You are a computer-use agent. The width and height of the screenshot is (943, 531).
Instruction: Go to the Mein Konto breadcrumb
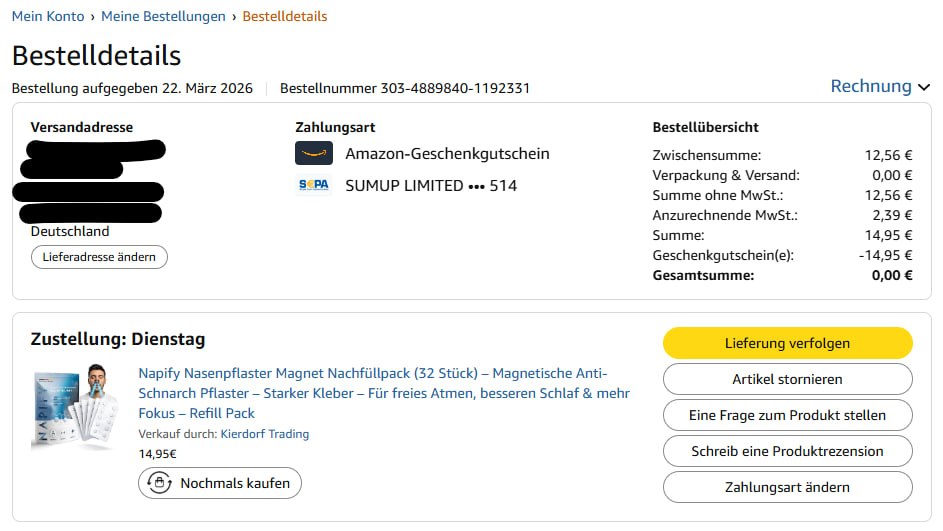47,16
